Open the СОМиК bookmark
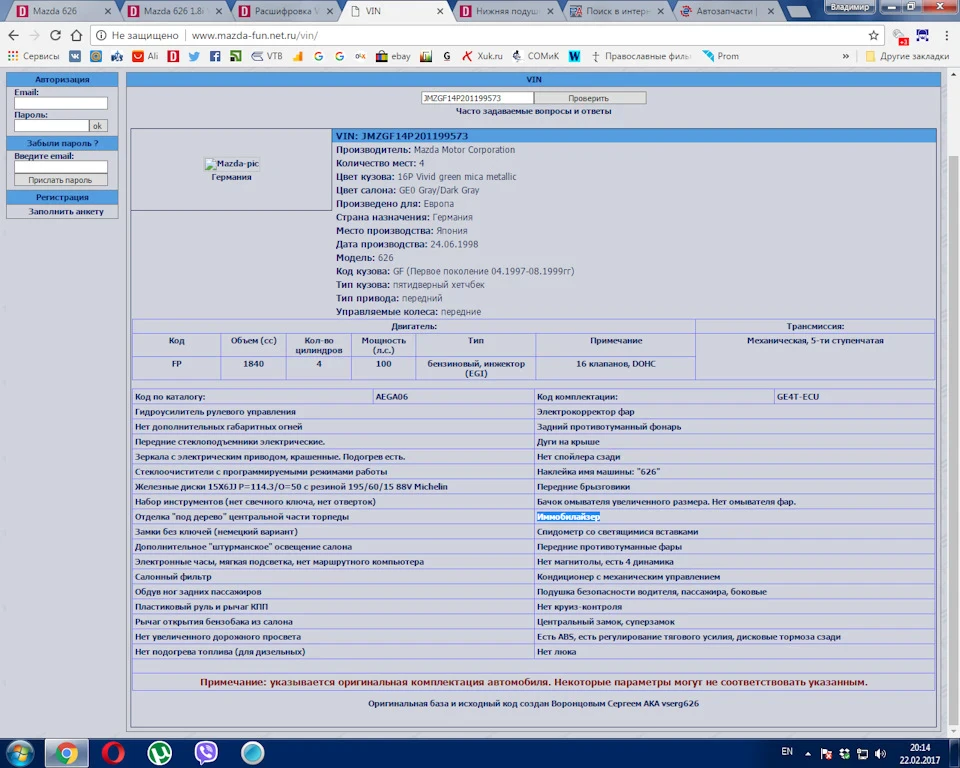Image resolution: width=960 pixels, height=768 pixels. coord(536,56)
